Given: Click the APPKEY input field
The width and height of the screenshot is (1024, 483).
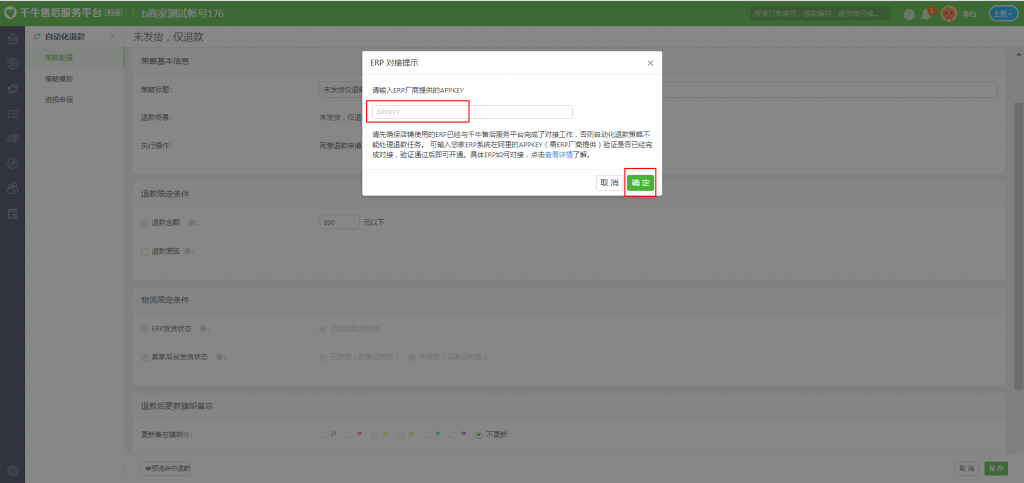Looking at the screenshot, I should (470, 112).
